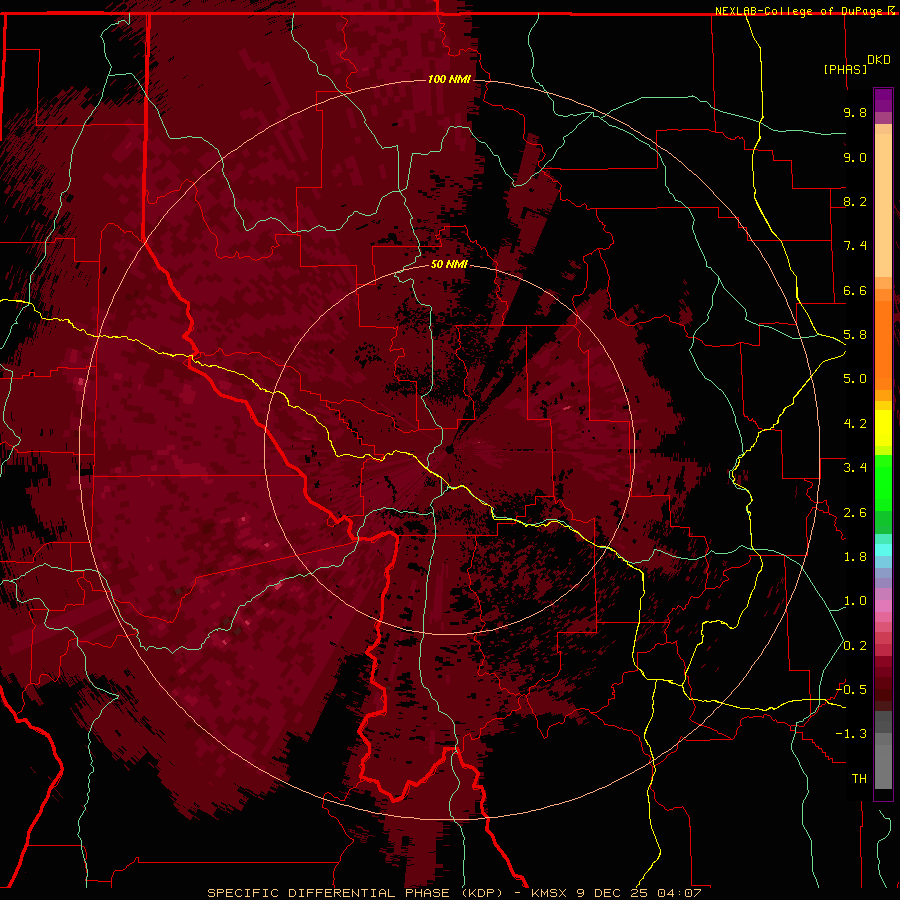Click the 0.2 scale value

click(x=855, y=646)
